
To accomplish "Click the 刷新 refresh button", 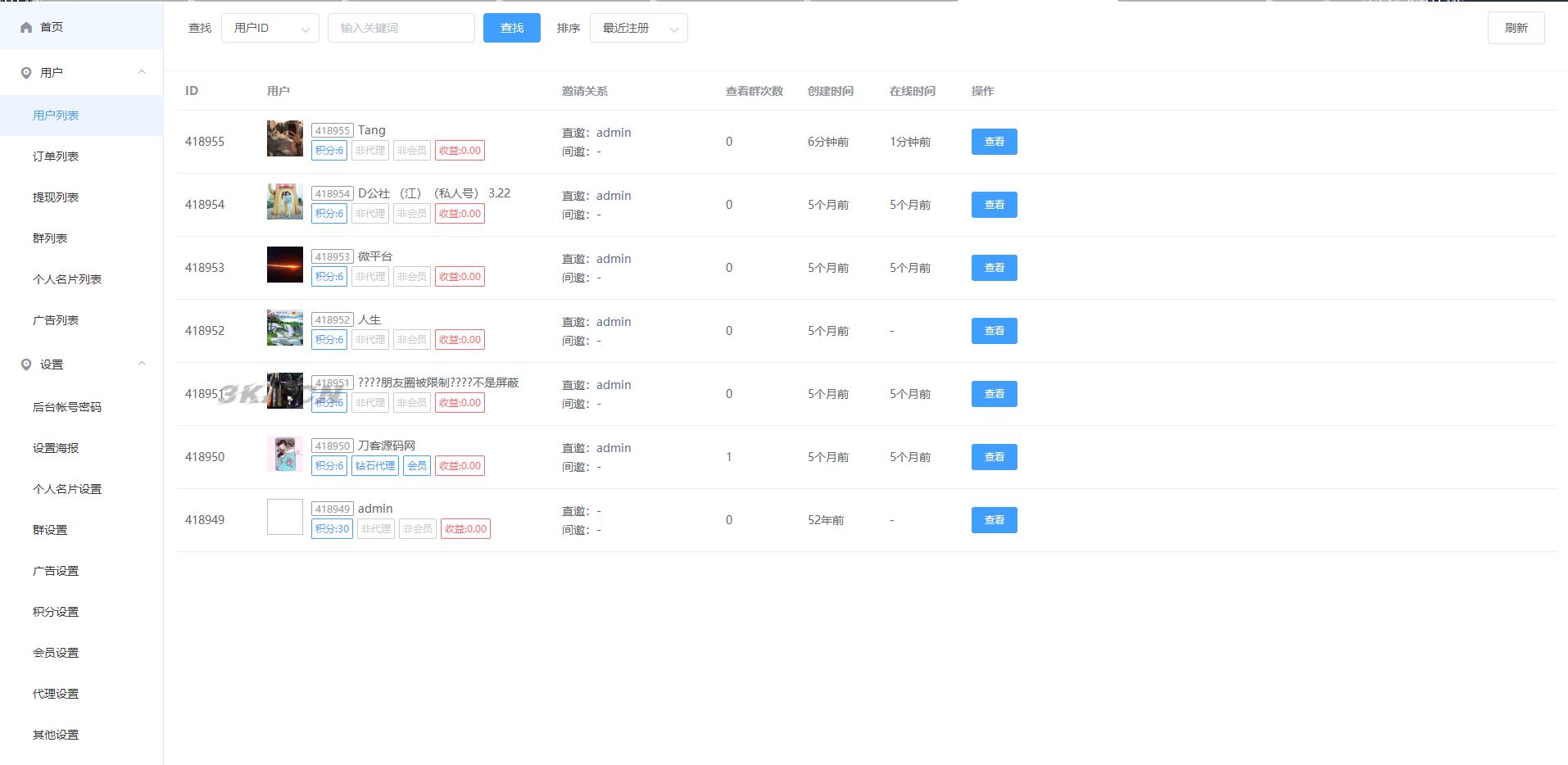I will [x=1516, y=28].
